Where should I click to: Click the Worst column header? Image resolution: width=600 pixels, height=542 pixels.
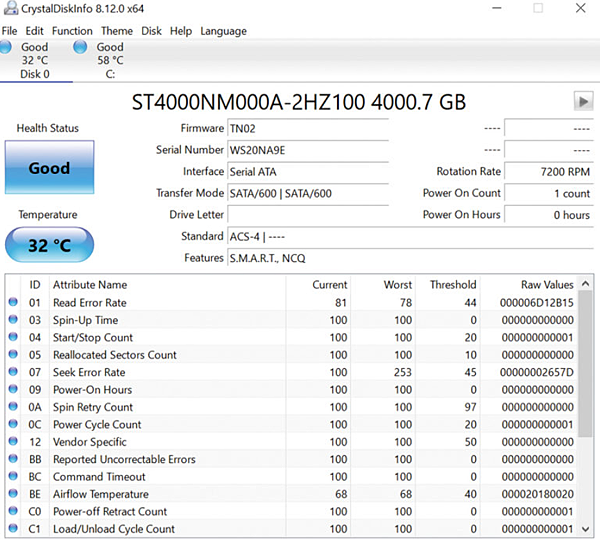point(383,285)
